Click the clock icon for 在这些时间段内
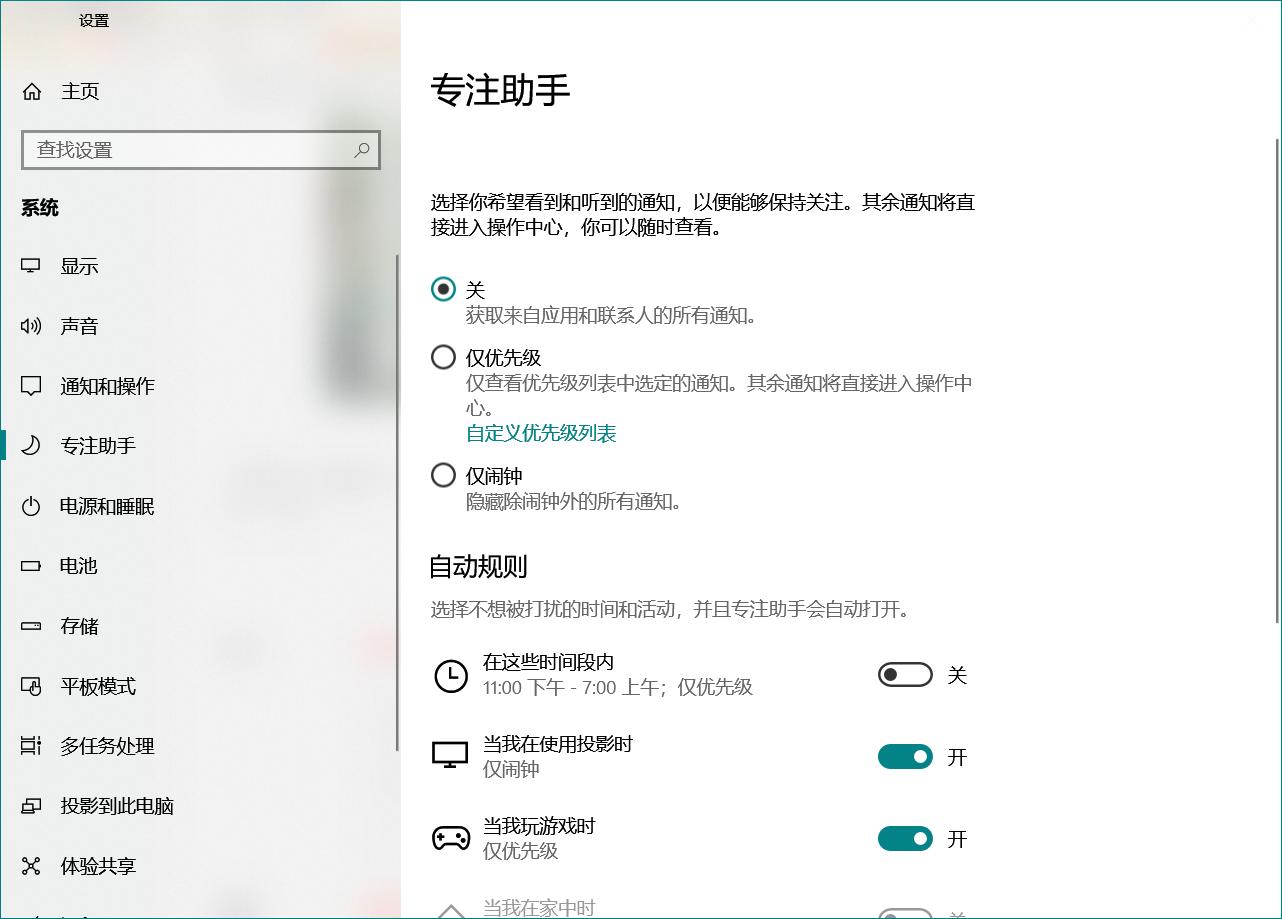This screenshot has width=1282, height=919. click(x=450, y=674)
